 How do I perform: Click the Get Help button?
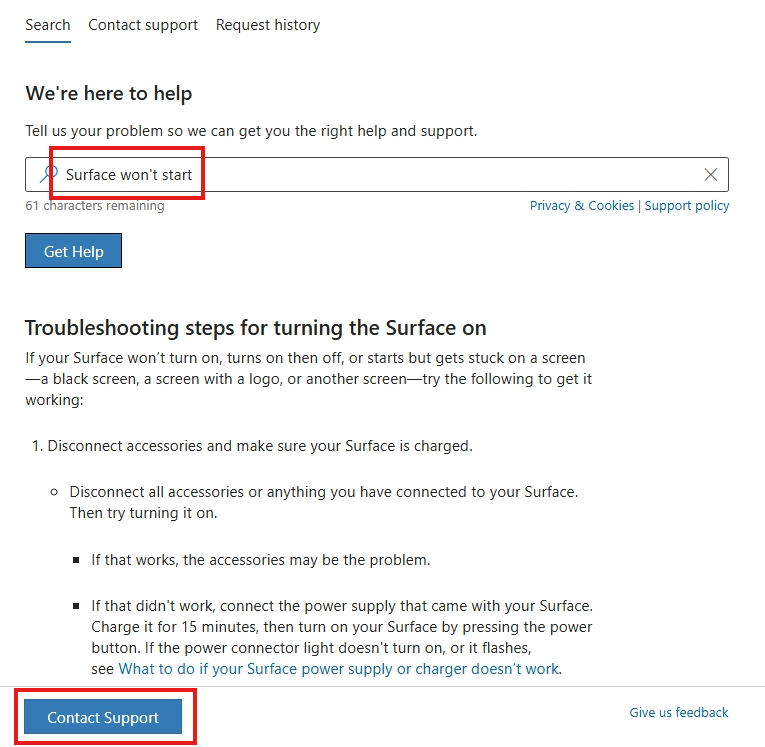coord(74,251)
